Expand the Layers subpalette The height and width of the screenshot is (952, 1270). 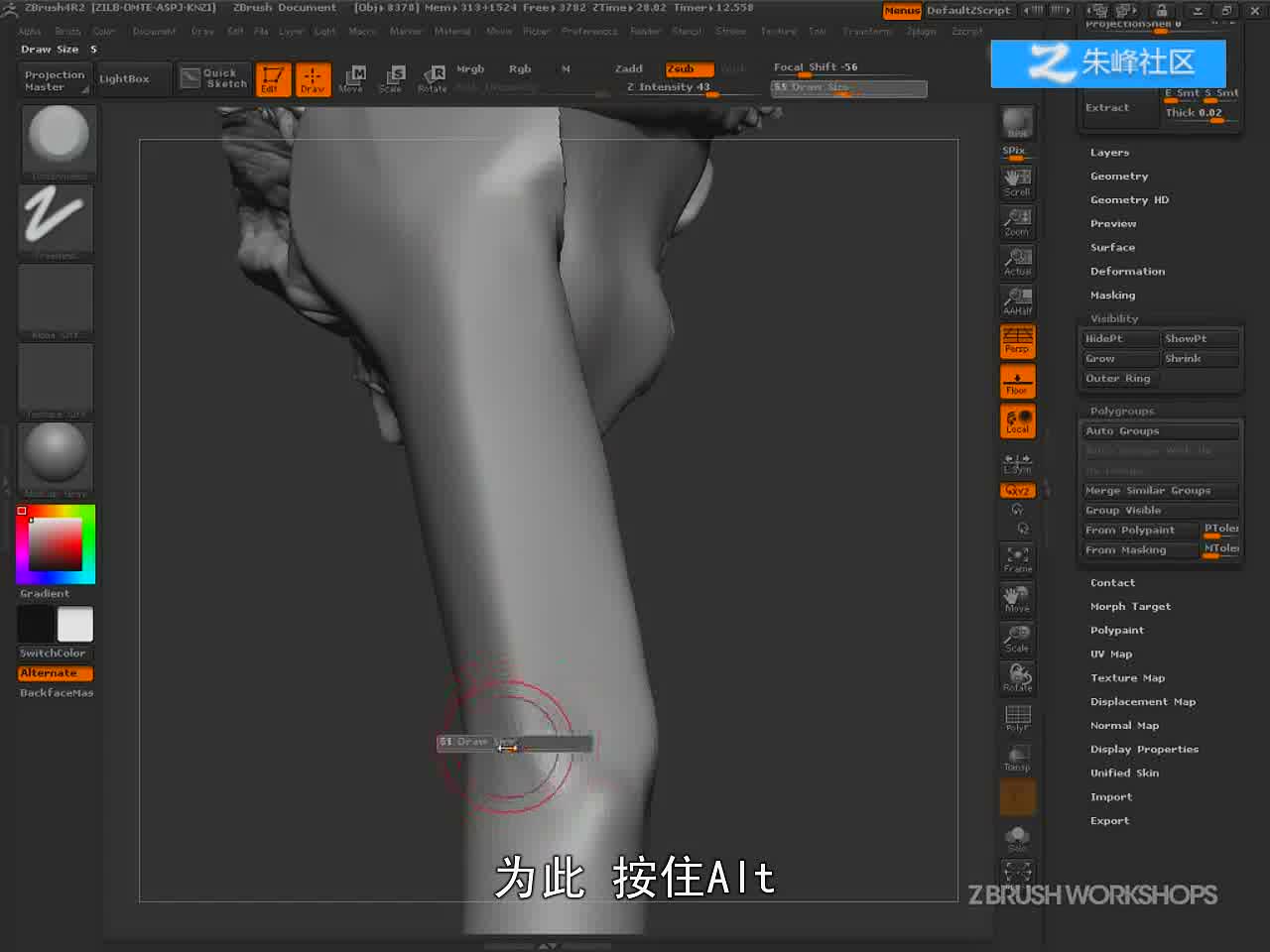tap(1109, 153)
